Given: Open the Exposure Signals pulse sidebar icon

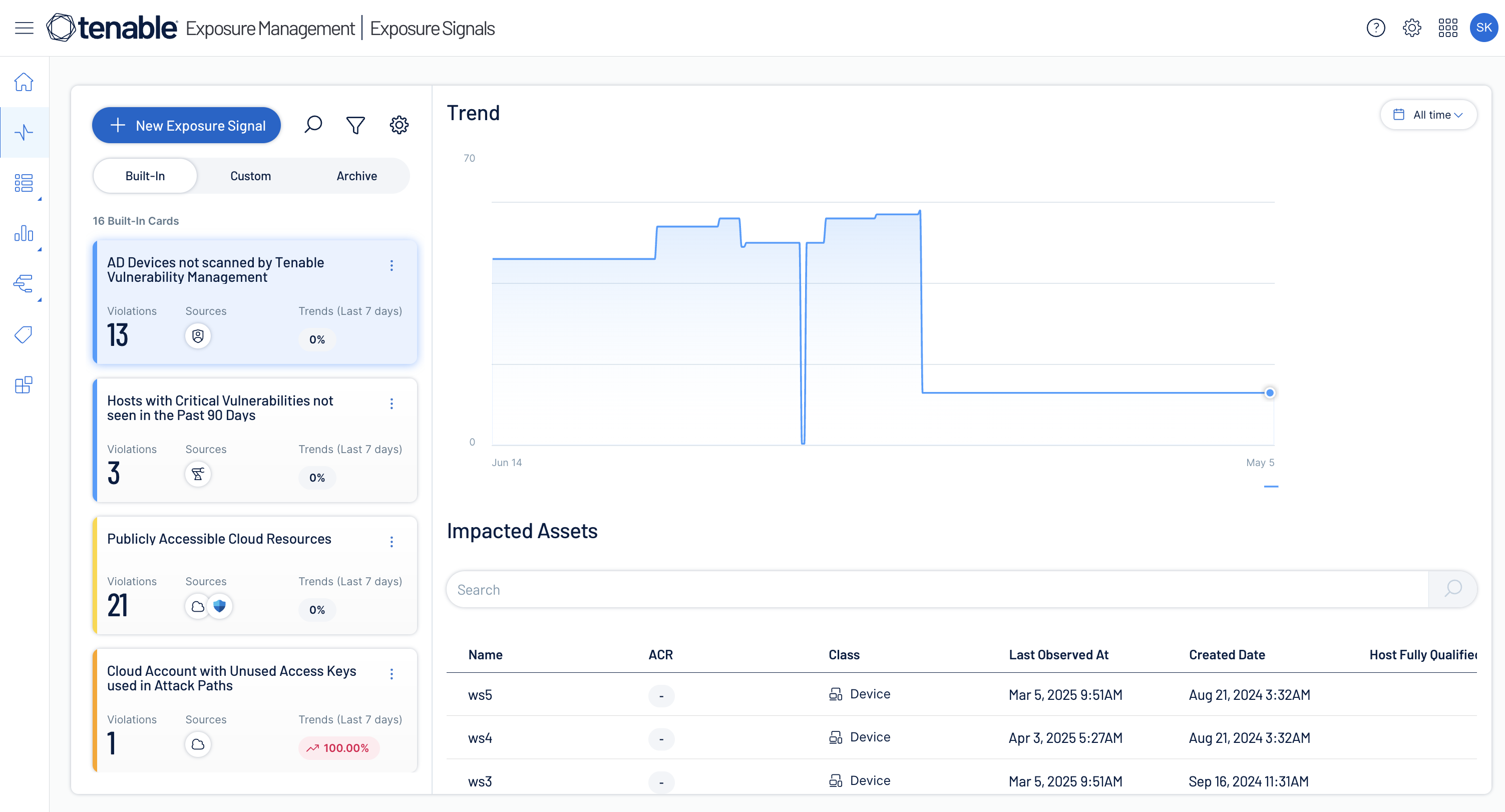Looking at the screenshot, I should click(24, 133).
